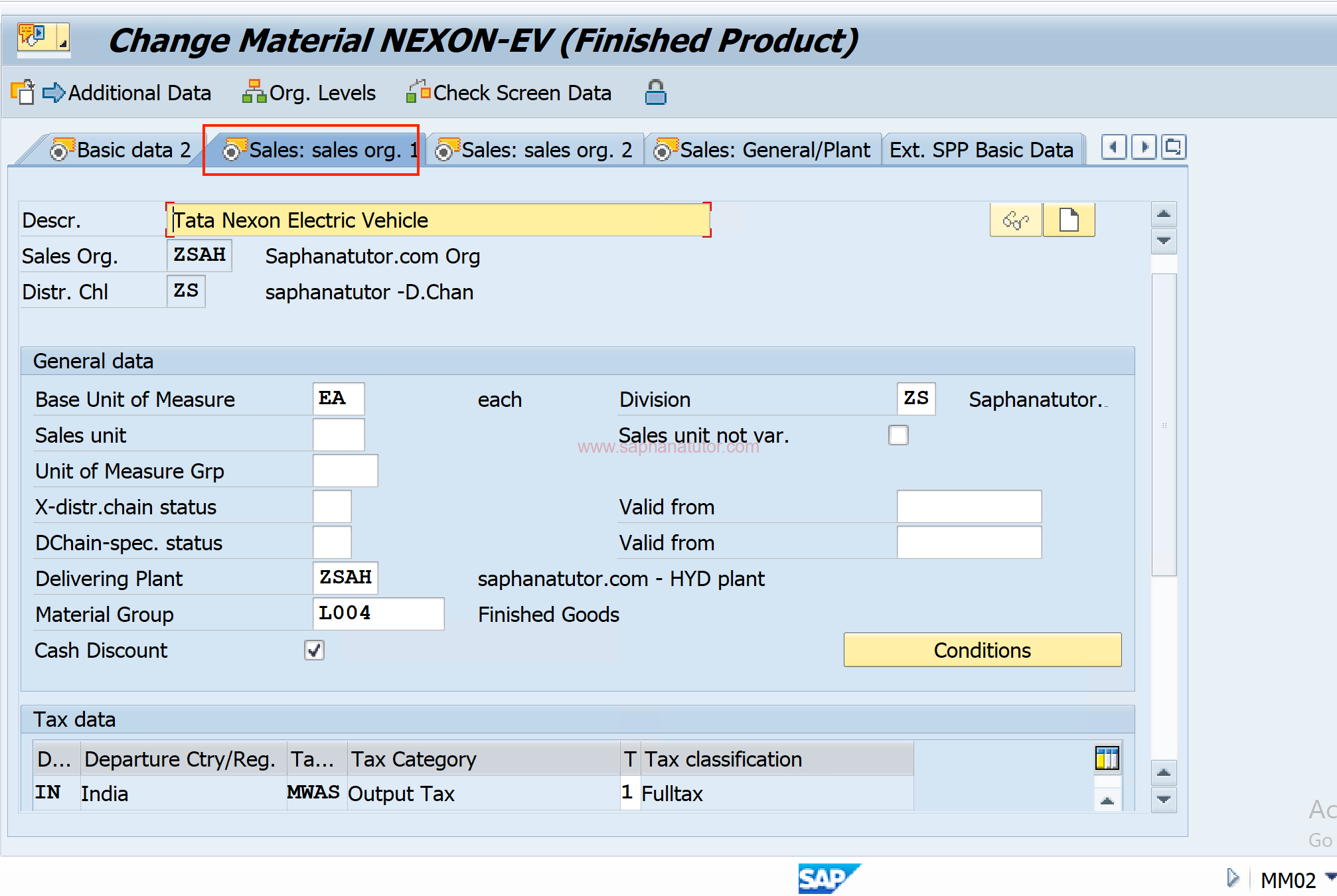The image size is (1337, 896).
Task: Click the scroll up arrow near bottom of main scrollbar
Action: pos(1164,773)
